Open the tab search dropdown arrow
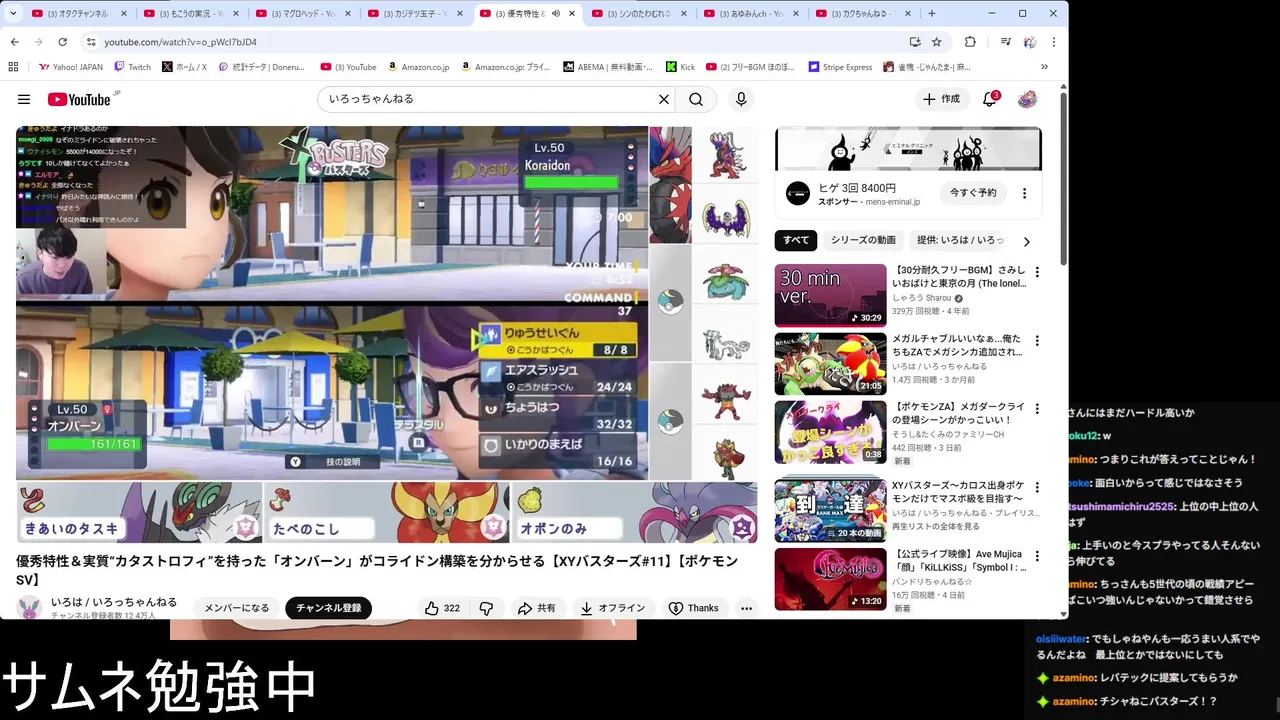Image resolution: width=1280 pixels, height=720 pixels. tap(13, 13)
